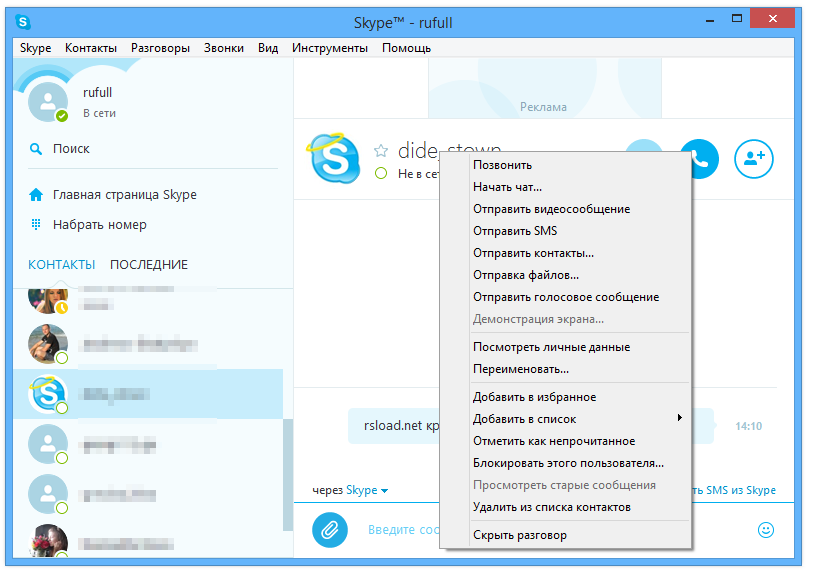Image resolution: width=814 pixels, height=580 pixels.
Task: Click the rufull profile name
Action: click(98, 92)
